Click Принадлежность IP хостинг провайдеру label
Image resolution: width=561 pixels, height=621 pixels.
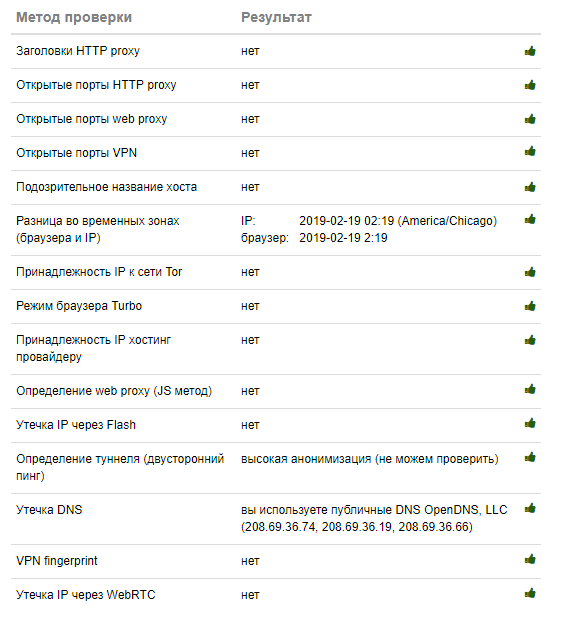pos(93,349)
